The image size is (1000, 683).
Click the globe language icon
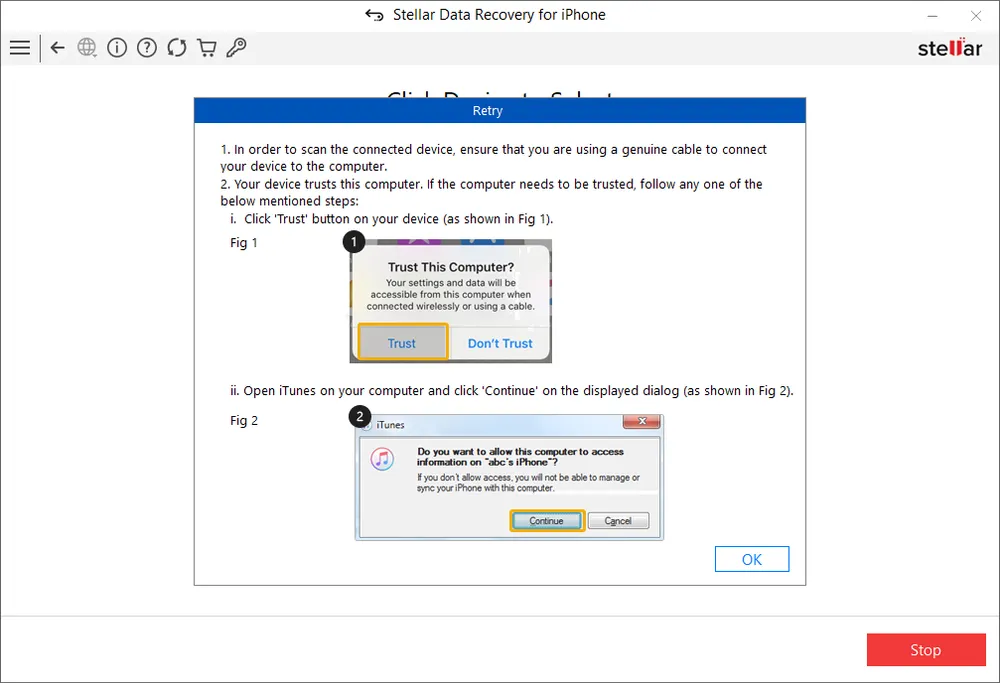click(87, 47)
